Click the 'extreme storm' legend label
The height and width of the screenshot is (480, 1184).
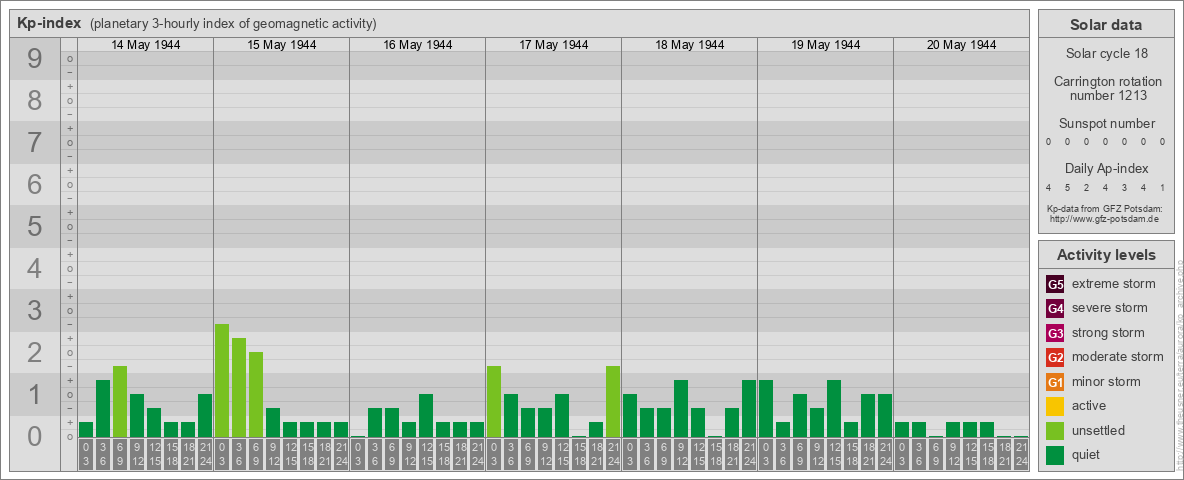pyautogui.click(x=1114, y=285)
